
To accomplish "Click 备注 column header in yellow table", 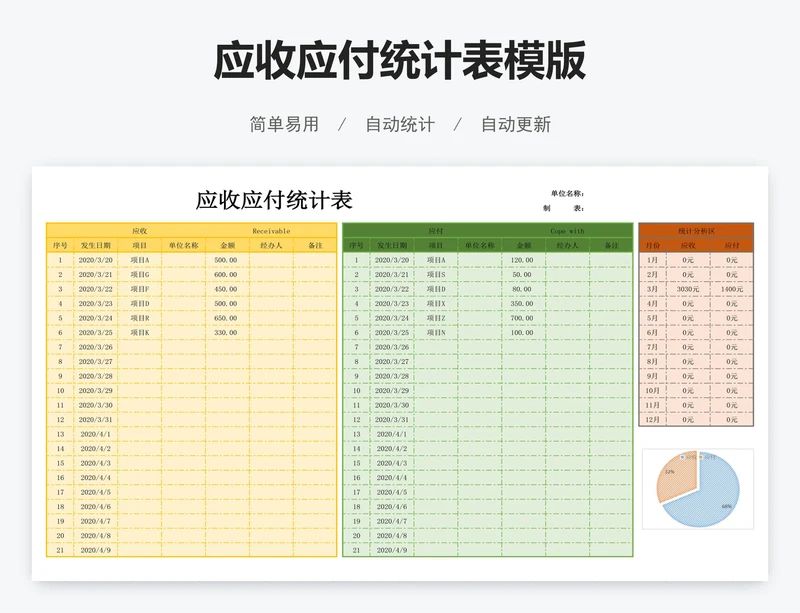I will click(x=315, y=246).
